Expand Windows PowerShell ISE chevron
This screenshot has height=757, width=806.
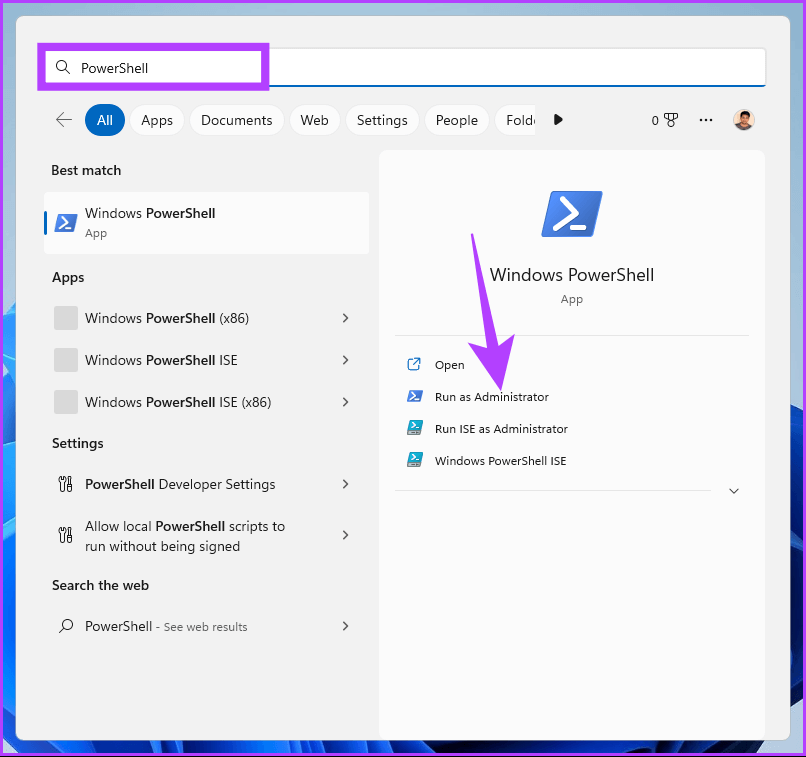345,360
